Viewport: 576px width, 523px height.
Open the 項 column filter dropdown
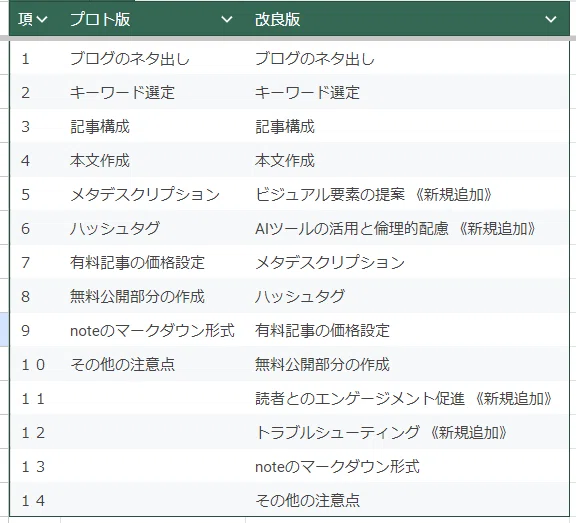pyautogui.click(x=42, y=19)
